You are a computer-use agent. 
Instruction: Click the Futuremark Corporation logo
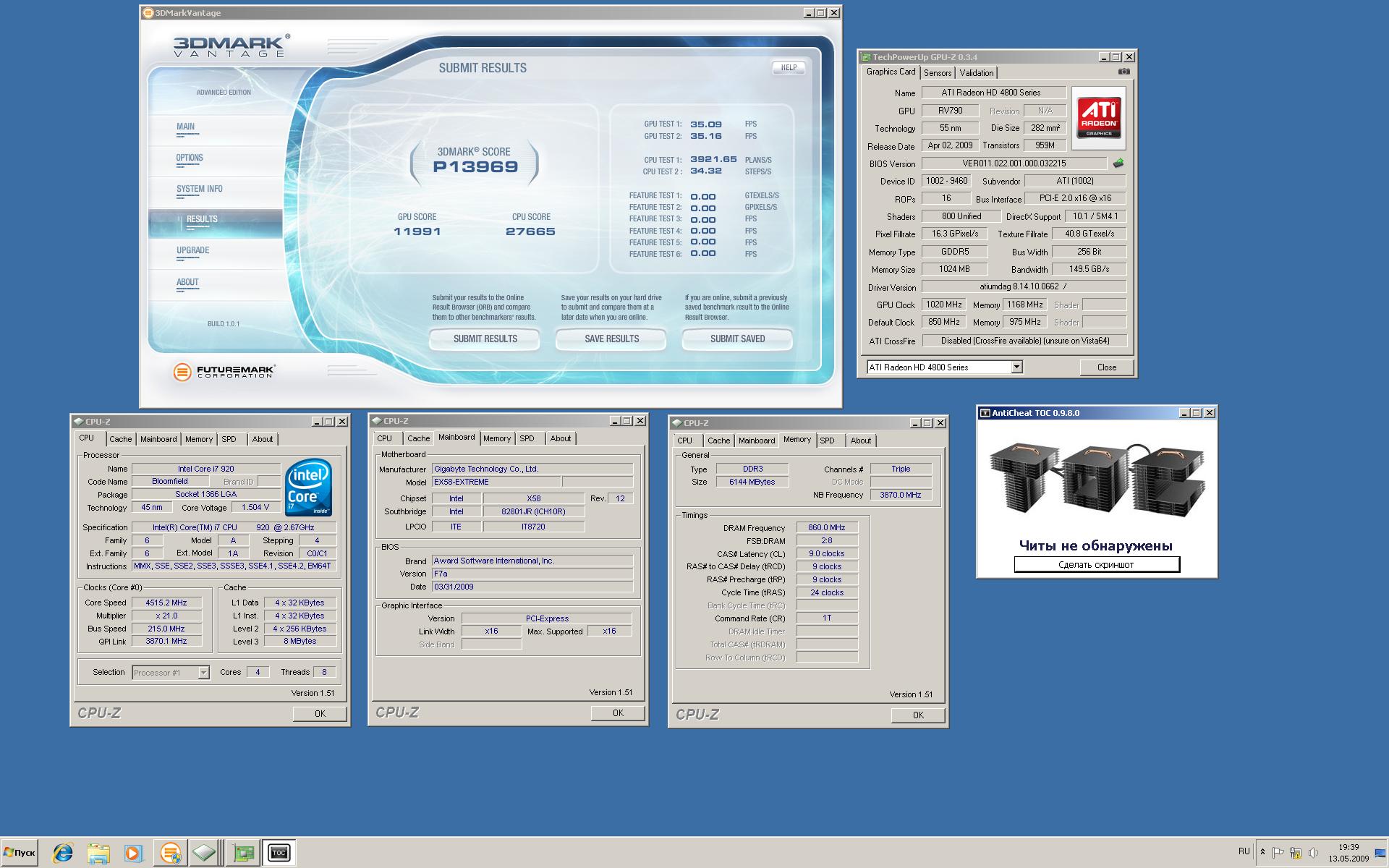[x=224, y=372]
